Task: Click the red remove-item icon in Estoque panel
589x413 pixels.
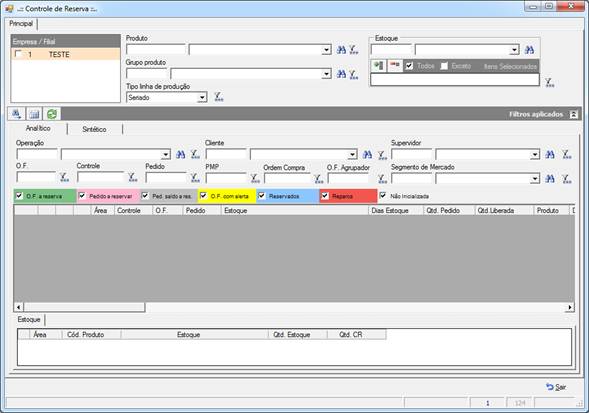Action: click(x=394, y=65)
